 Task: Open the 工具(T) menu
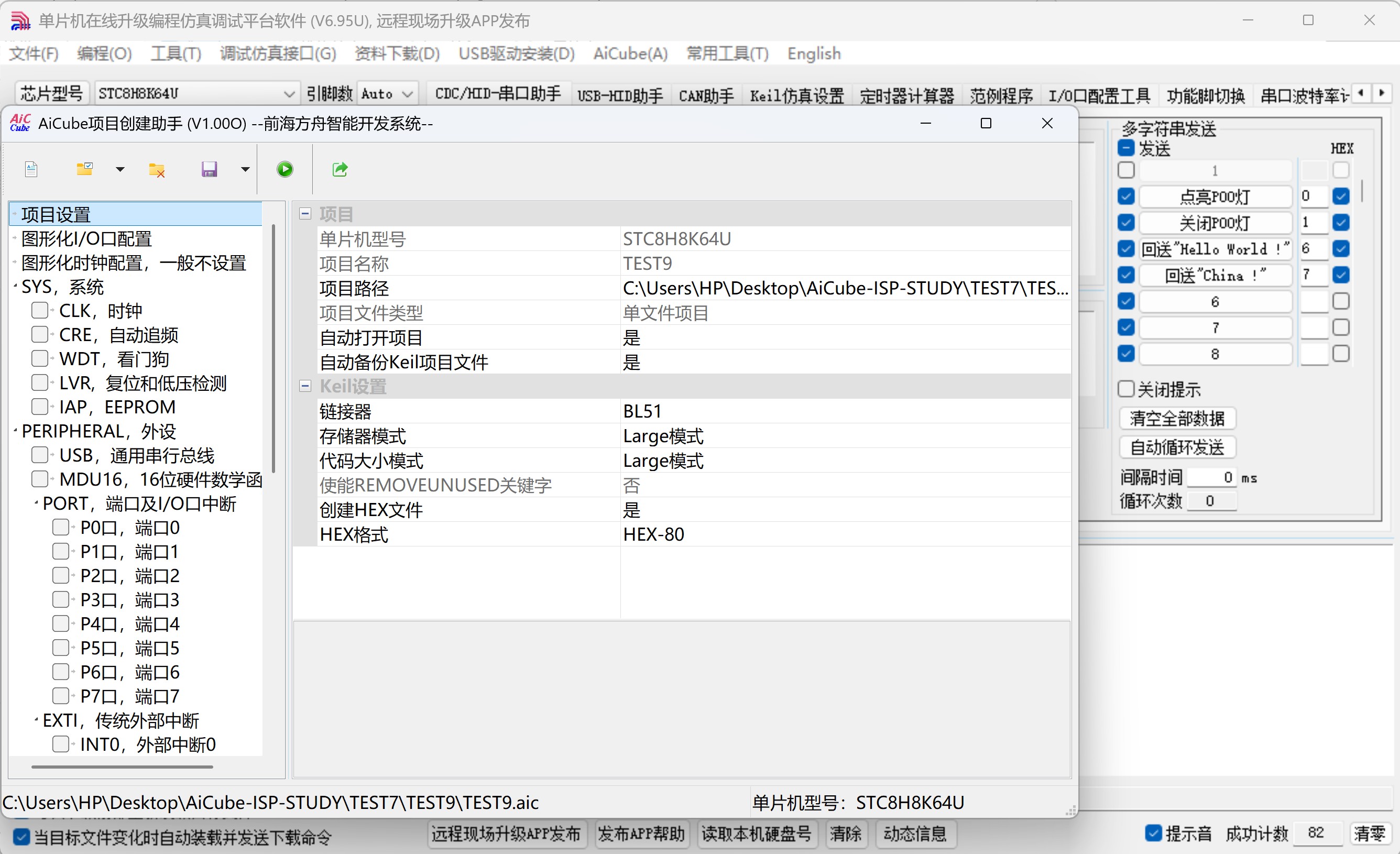pos(176,53)
